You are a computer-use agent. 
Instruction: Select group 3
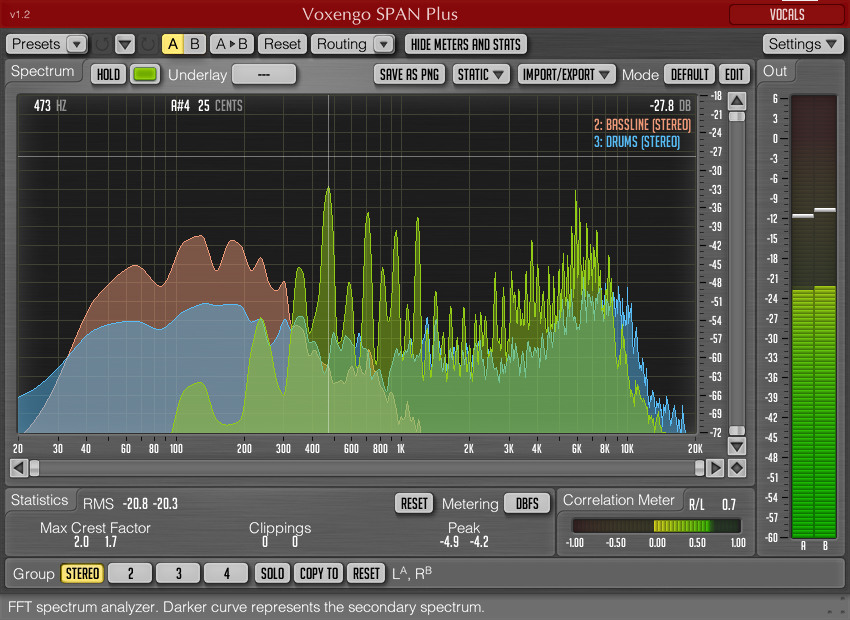[x=178, y=573]
